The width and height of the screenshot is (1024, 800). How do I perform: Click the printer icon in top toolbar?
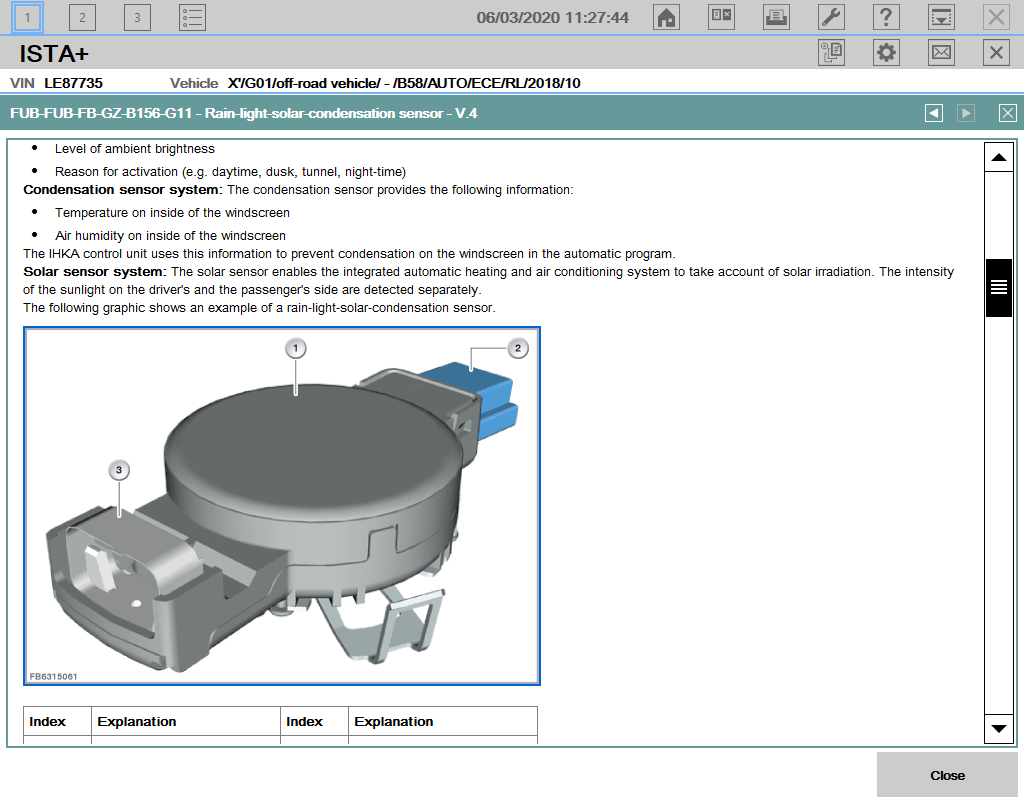776,17
